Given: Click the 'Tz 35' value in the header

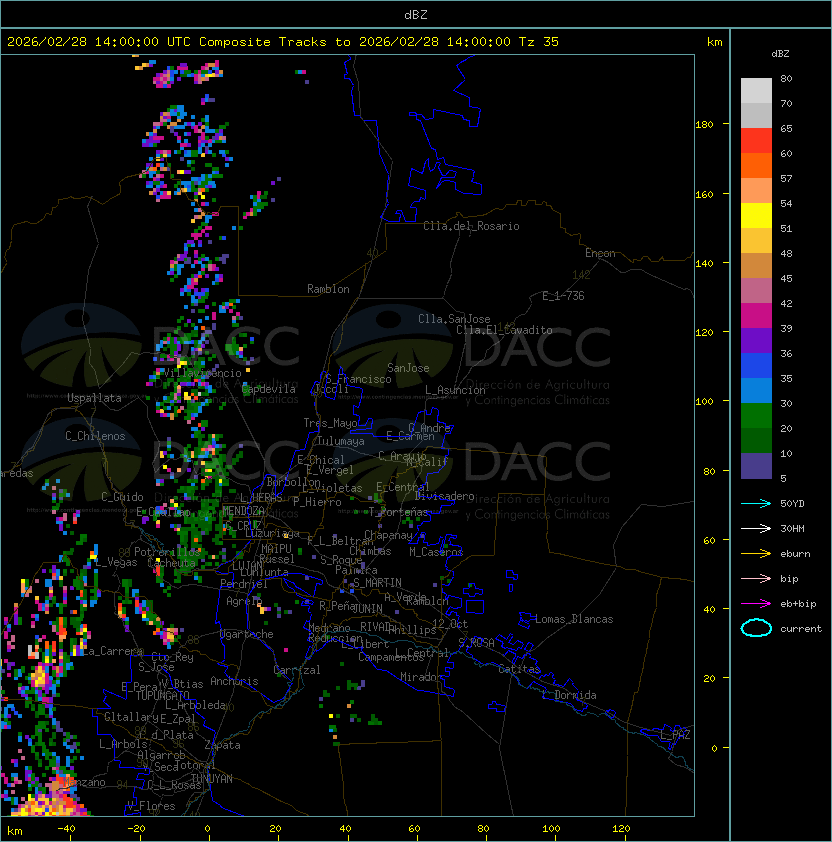Looking at the screenshot, I should pyautogui.click(x=539, y=42).
